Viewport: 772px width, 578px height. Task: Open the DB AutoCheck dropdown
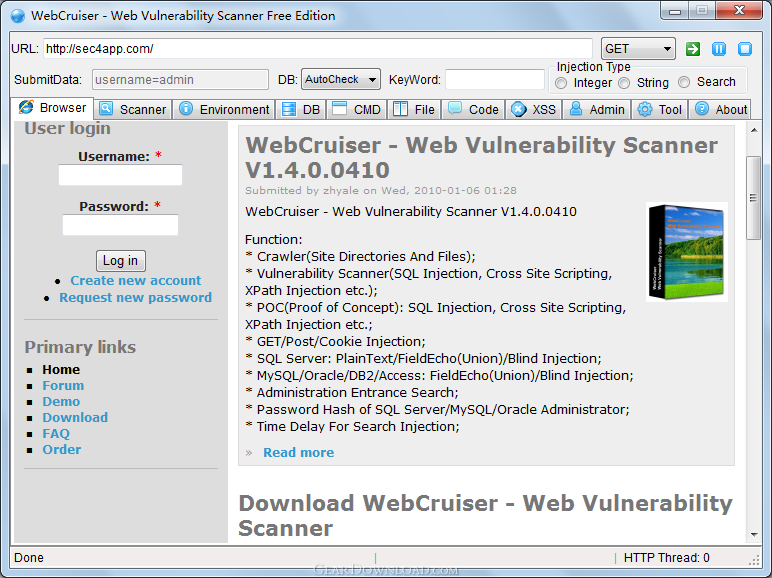341,79
